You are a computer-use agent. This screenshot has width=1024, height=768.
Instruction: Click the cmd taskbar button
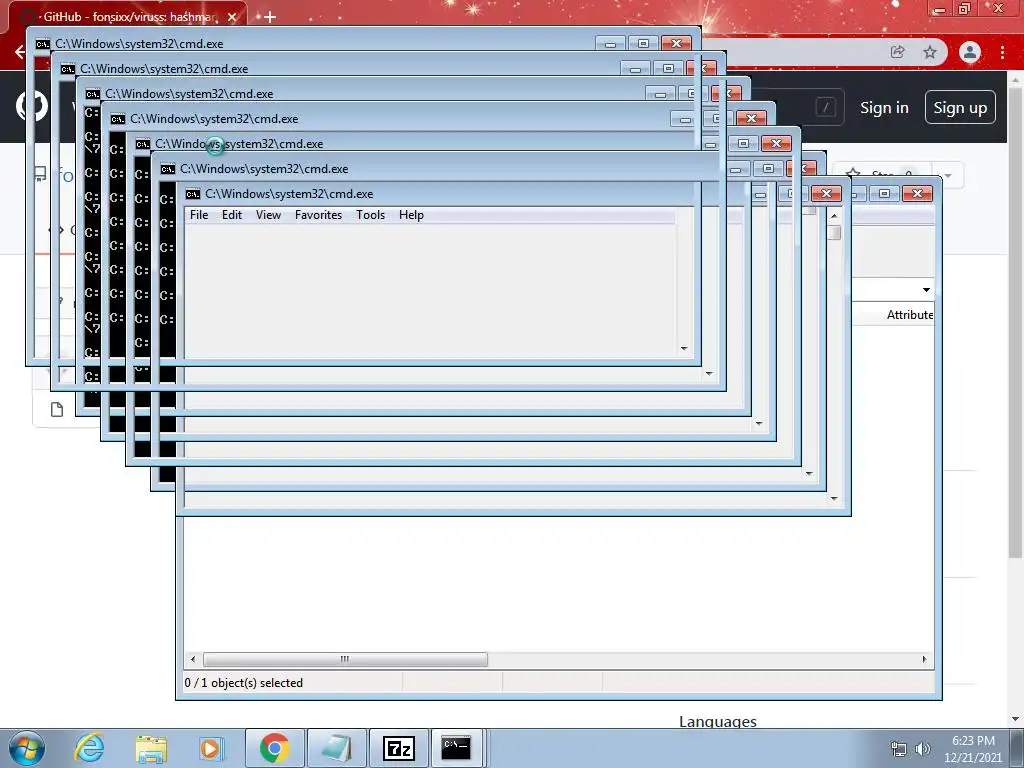click(x=456, y=748)
